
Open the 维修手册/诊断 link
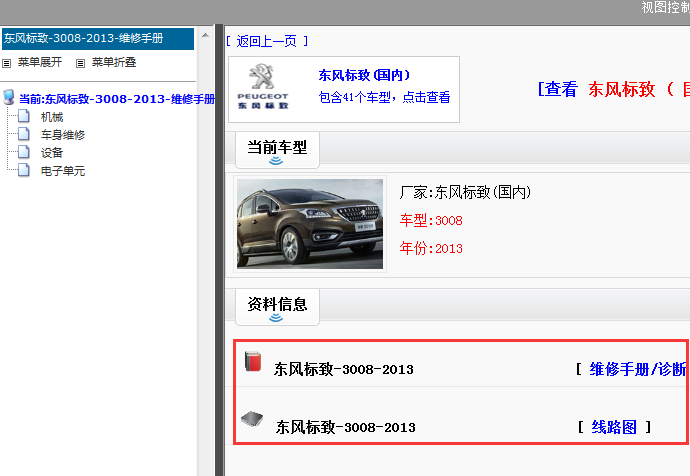coord(638,369)
